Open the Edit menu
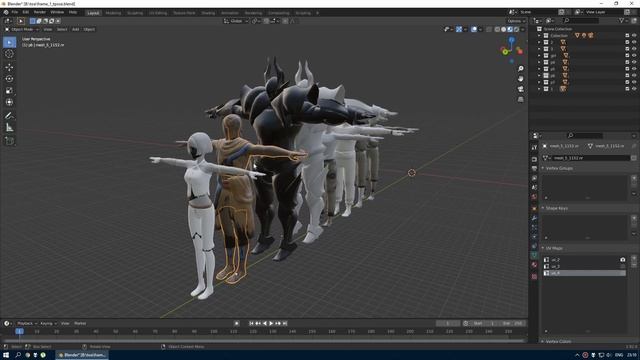Screen dimensions: 640x360 [x=26, y=12]
